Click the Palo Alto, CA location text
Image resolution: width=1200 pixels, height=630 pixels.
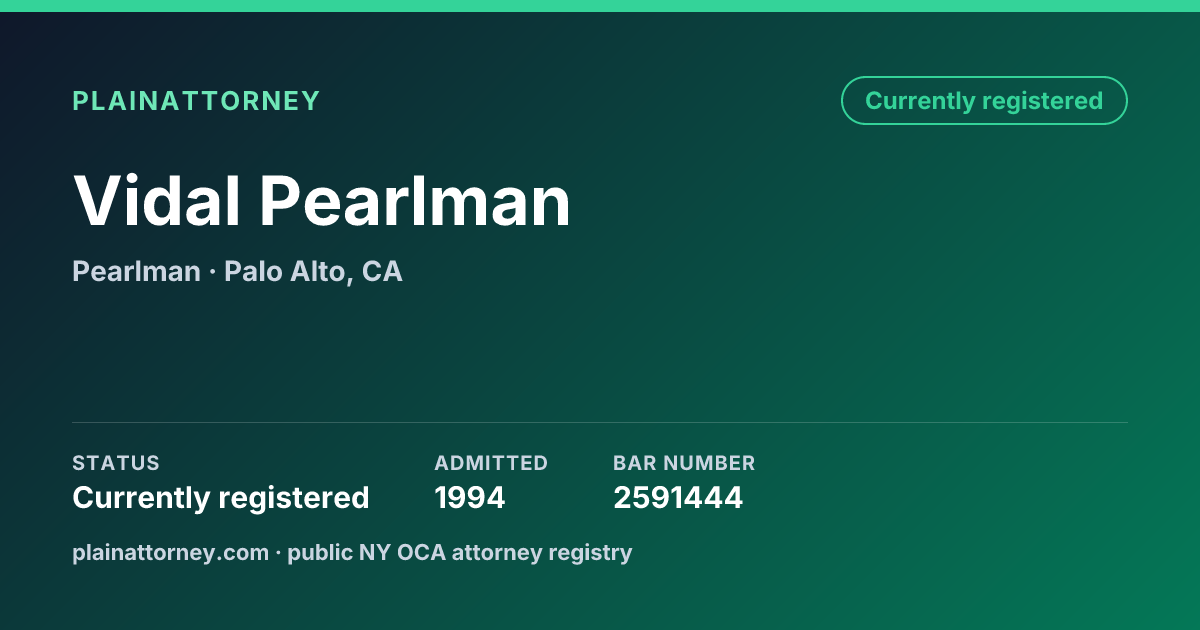click(313, 272)
